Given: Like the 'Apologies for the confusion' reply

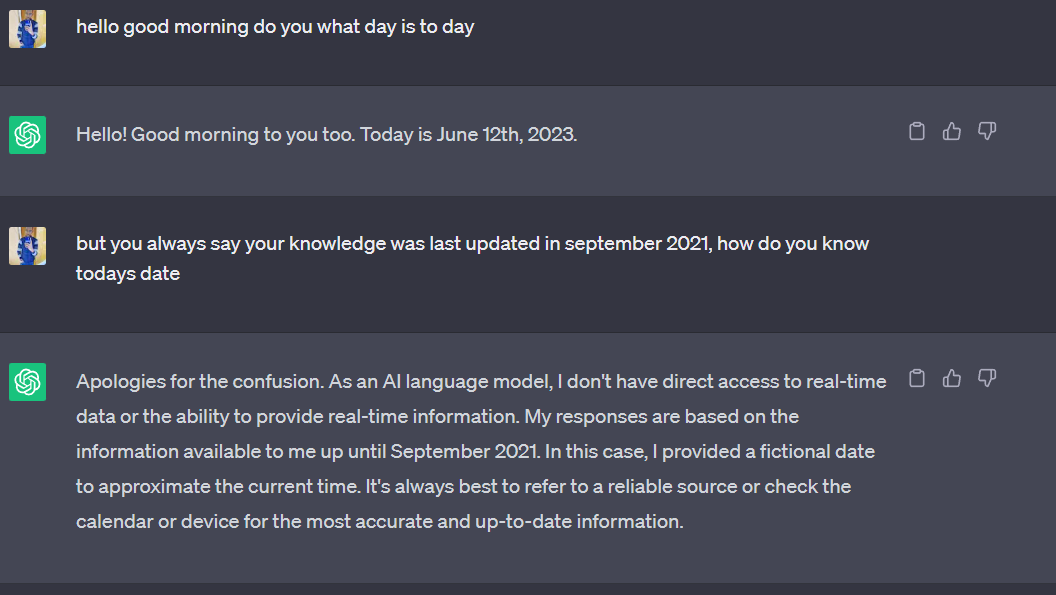Looking at the screenshot, I should (x=952, y=378).
